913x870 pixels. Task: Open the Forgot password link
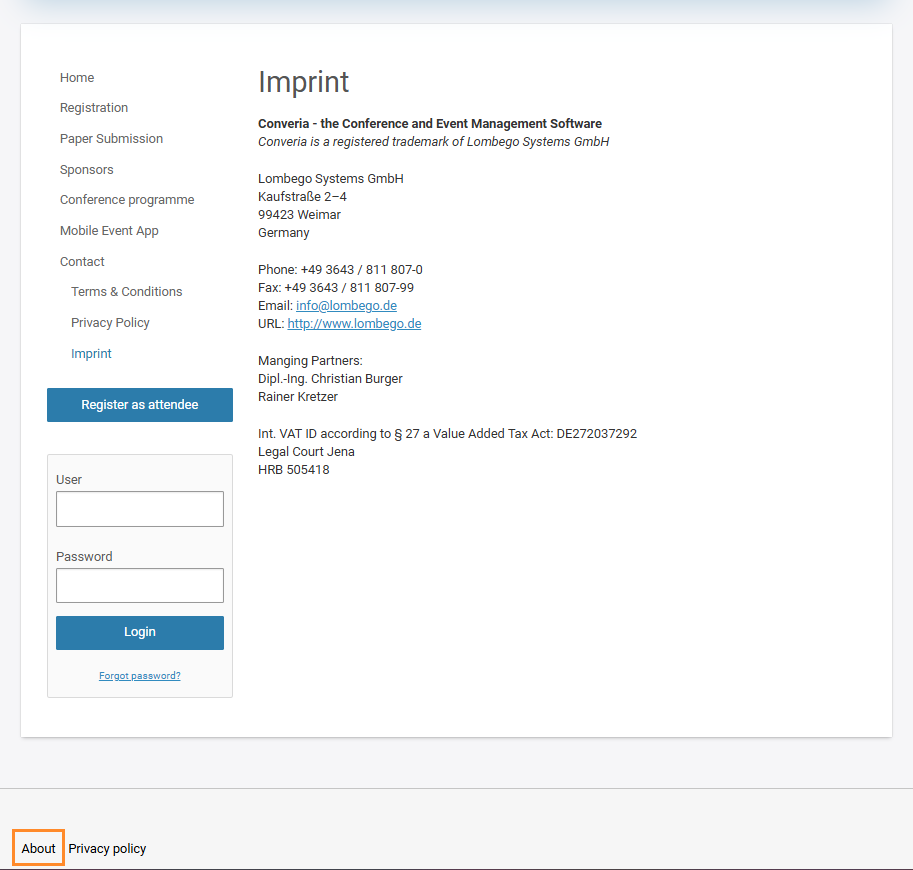point(139,675)
